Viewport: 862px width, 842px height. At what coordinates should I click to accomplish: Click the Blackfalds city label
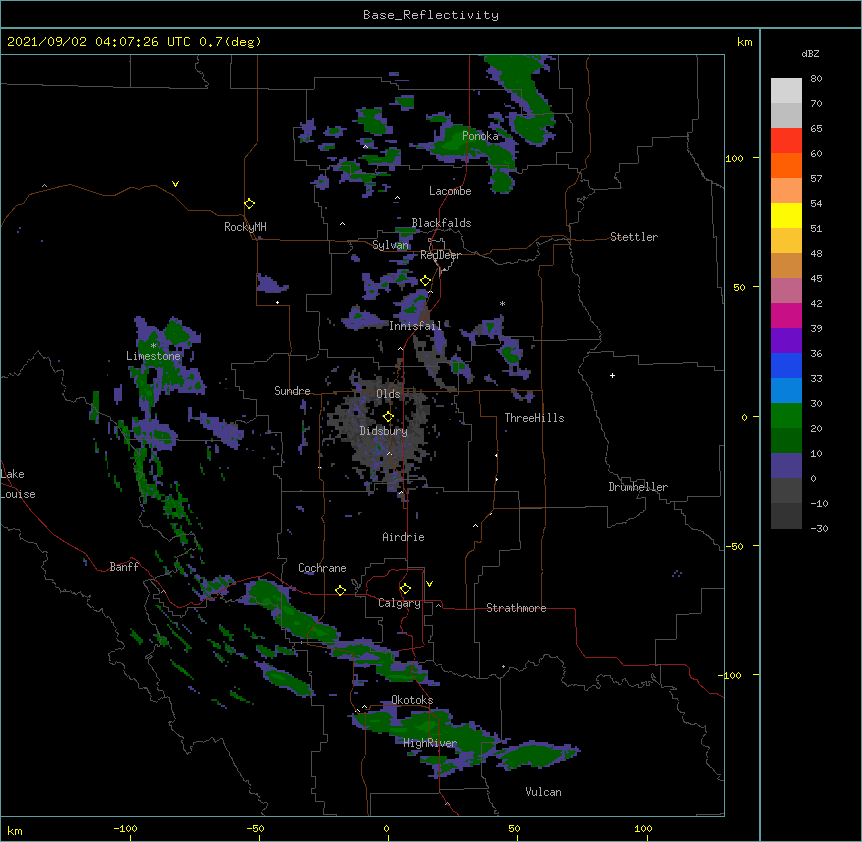click(441, 223)
